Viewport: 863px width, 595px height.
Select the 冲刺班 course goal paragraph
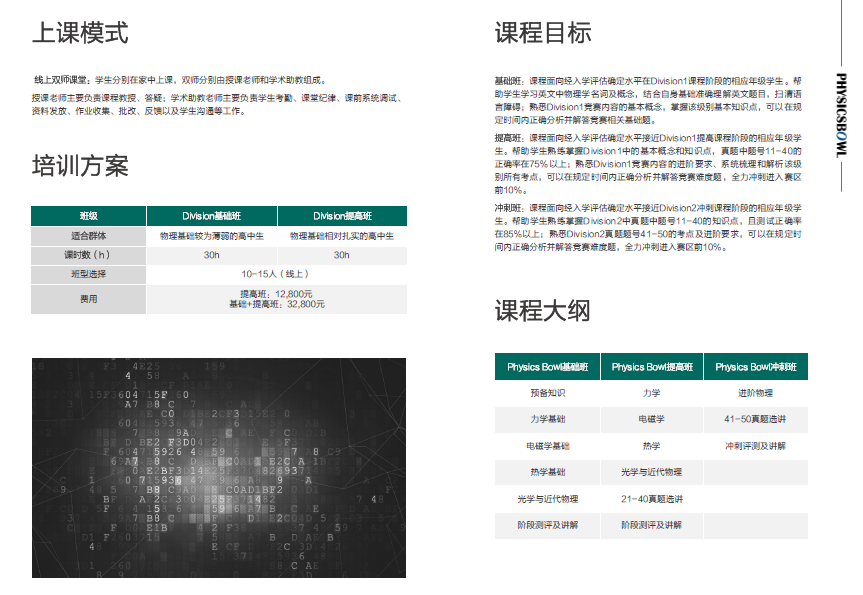coord(648,227)
